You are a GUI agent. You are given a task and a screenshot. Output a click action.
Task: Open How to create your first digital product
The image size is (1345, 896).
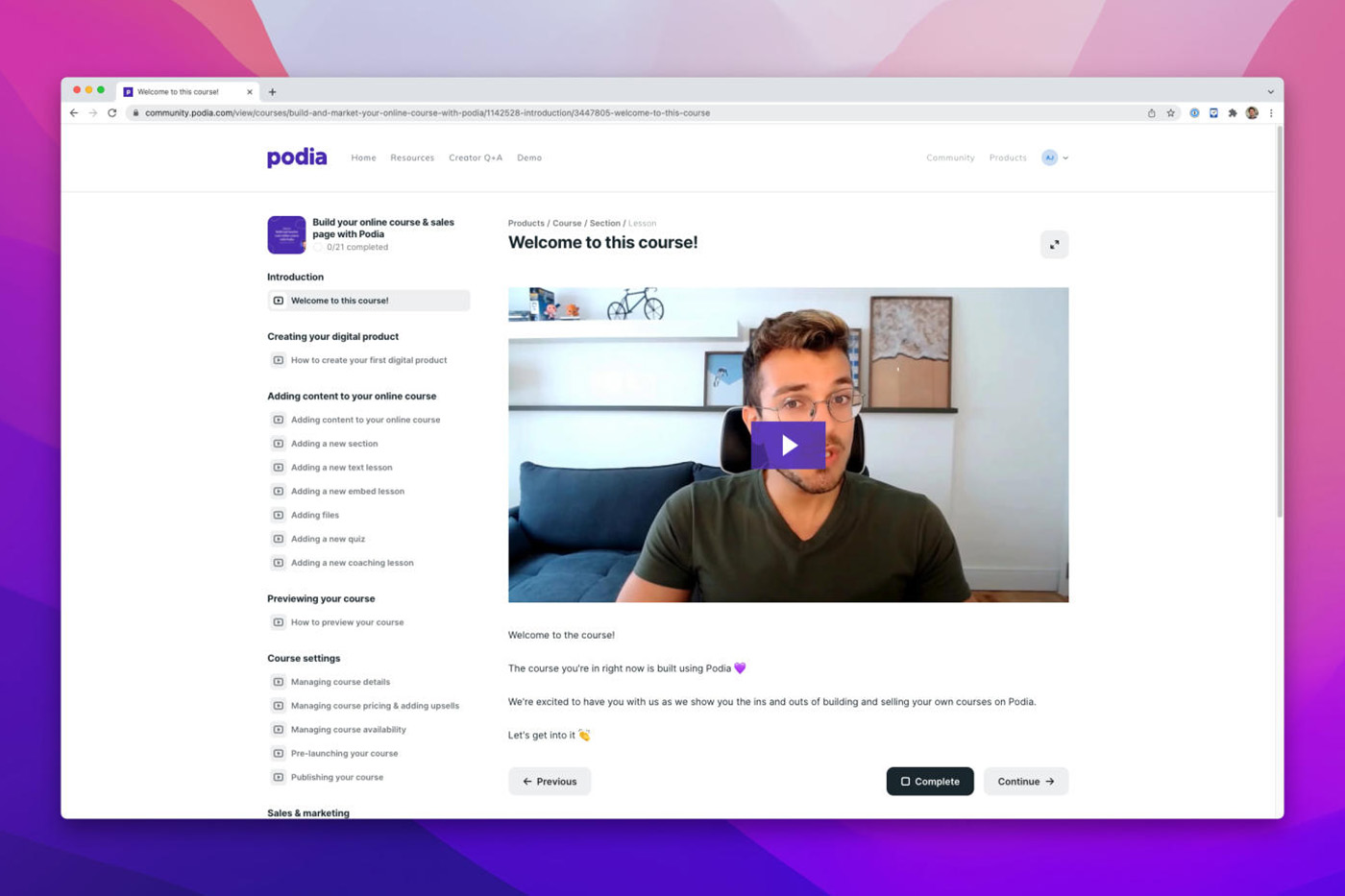pyautogui.click(x=369, y=360)
